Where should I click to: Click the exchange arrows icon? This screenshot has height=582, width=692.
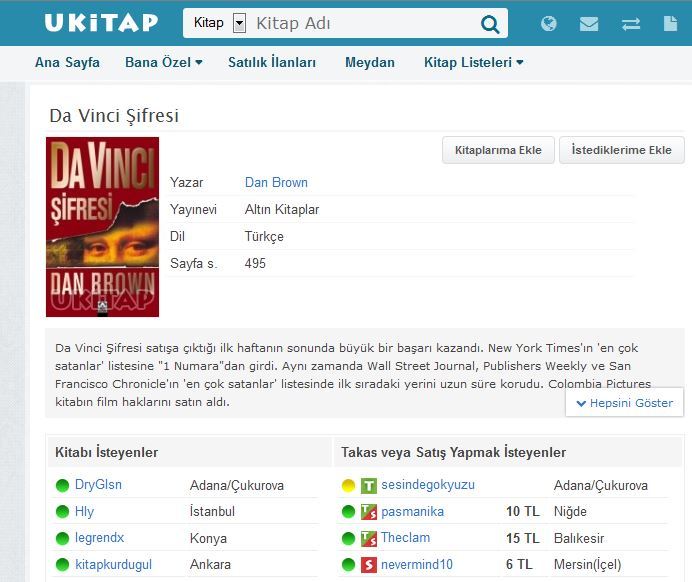[x=630, y=23]
